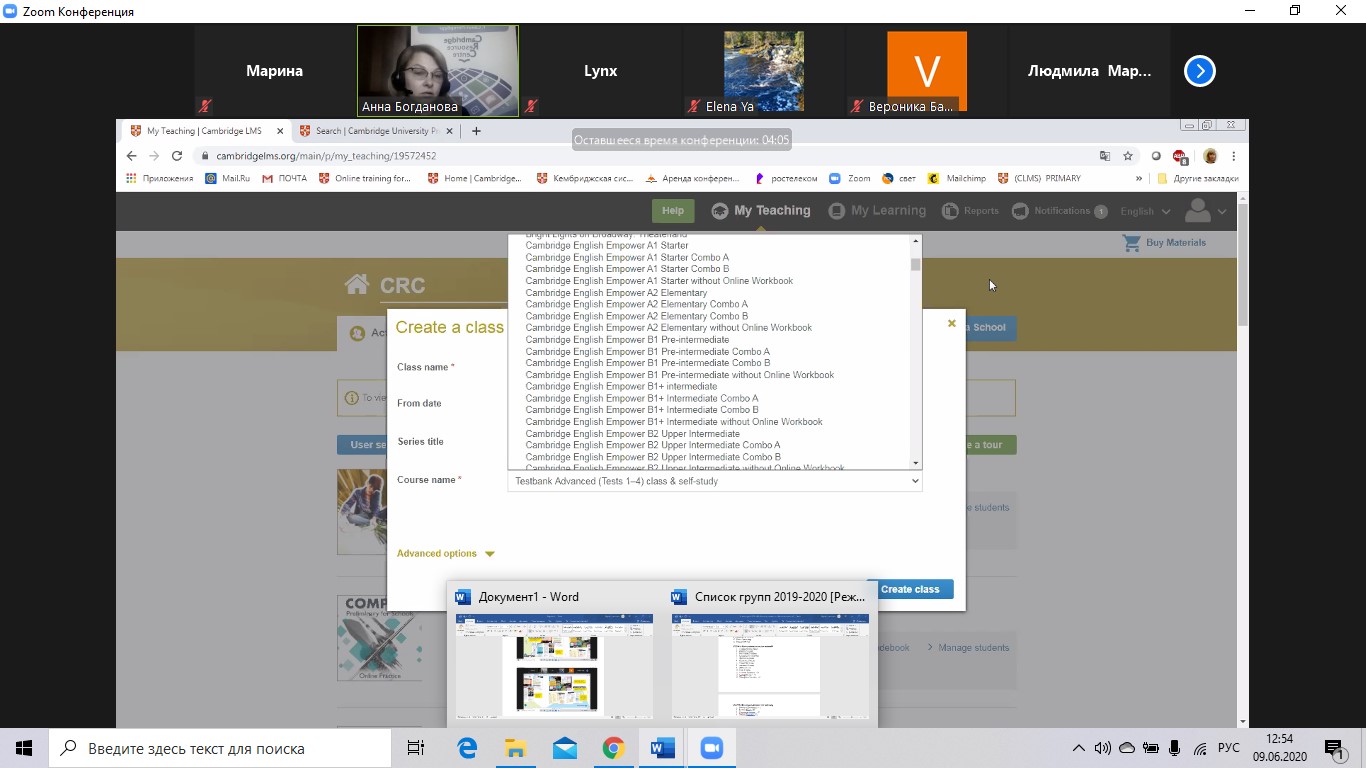This screenshot has height=768, width=1366.
Task: Select Empower B1 Pre-intermediate Combo B
Action: click(647, 363)
